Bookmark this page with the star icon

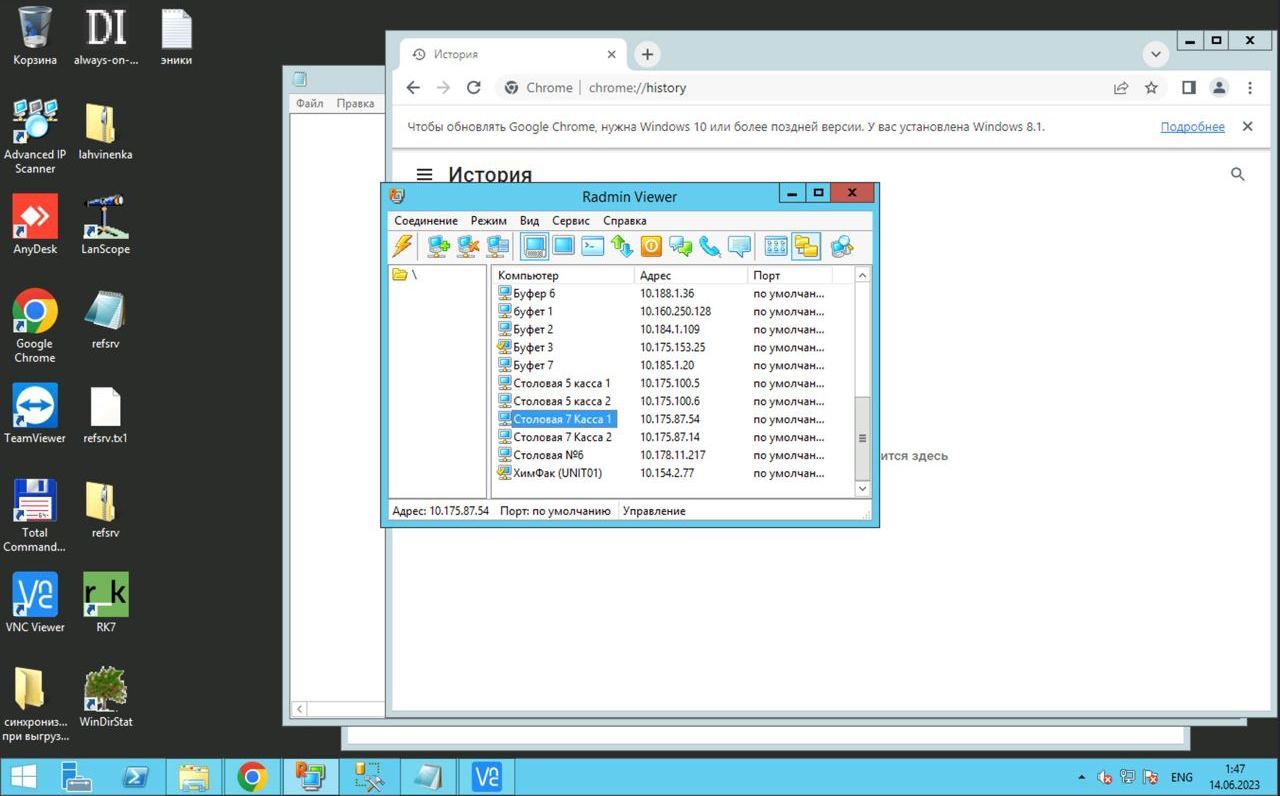pos(1151,88)
